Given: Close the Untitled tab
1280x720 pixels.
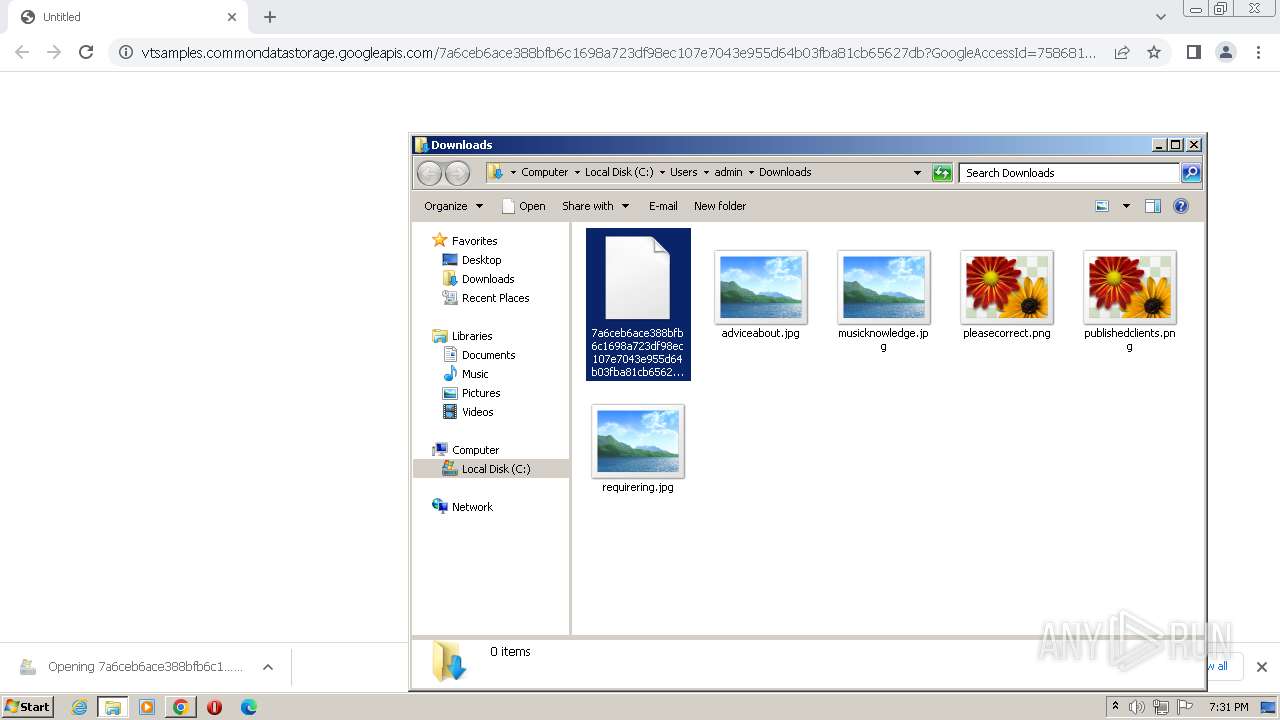Looking at the screenshot, I should [x=232, y=17].
